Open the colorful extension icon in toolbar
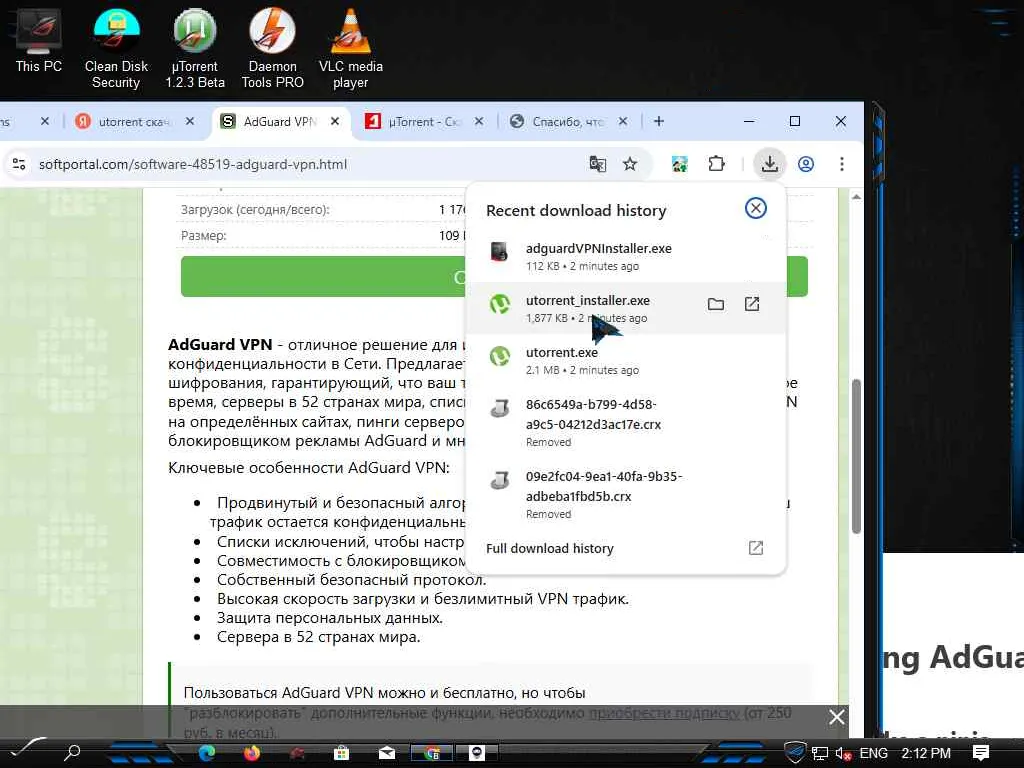Viewport: 1024px width, 768px height. (680, 164)
